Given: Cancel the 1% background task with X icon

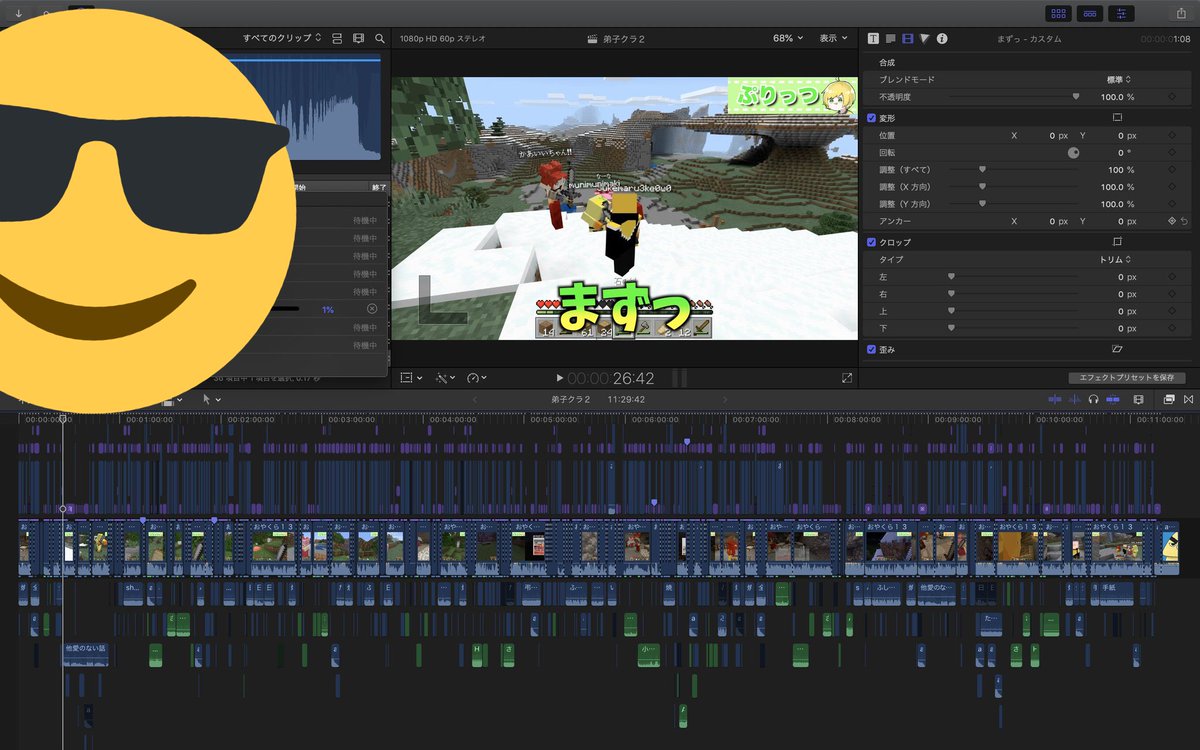Looking at the screenshot, I should tap(372, 309).
